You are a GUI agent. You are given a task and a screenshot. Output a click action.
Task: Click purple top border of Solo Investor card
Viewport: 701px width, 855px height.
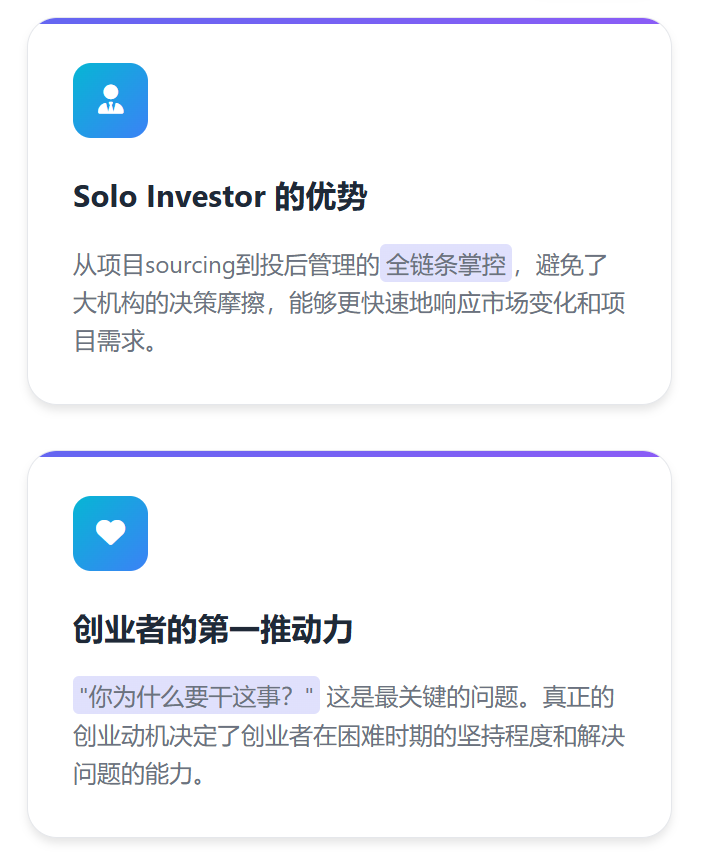point(349,20)
